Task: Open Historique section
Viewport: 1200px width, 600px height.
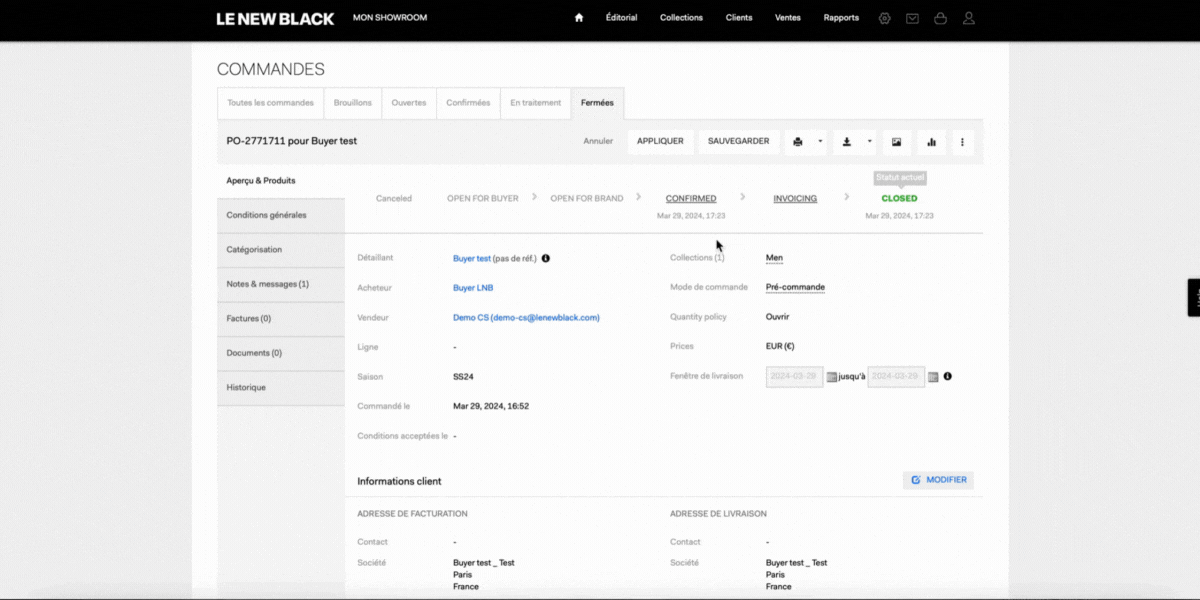Action: click(x=281, y=387)
